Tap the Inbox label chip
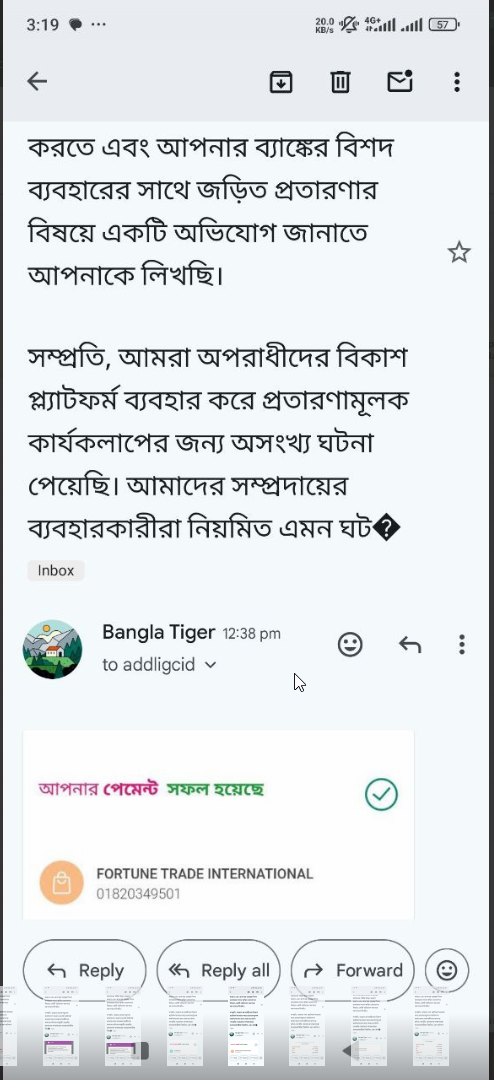Viewport: 494px width, 1080px height. coord(56,570)
